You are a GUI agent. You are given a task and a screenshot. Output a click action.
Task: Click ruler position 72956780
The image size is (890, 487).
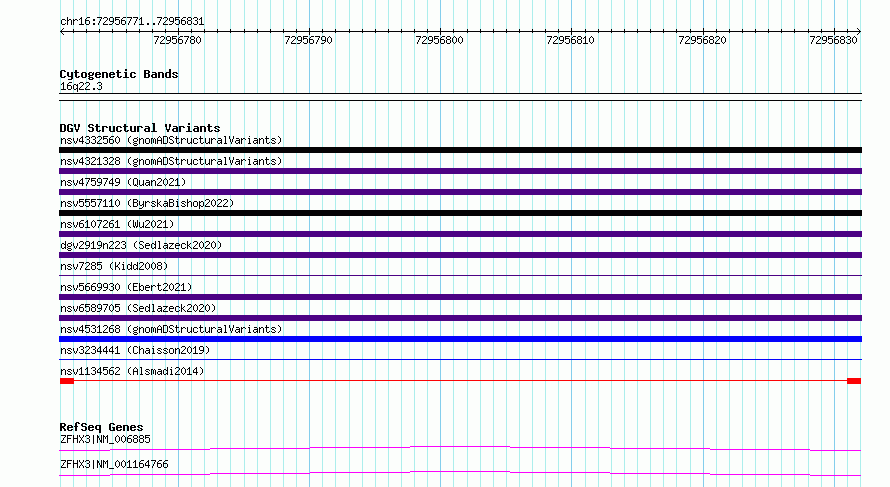point(177,40)
